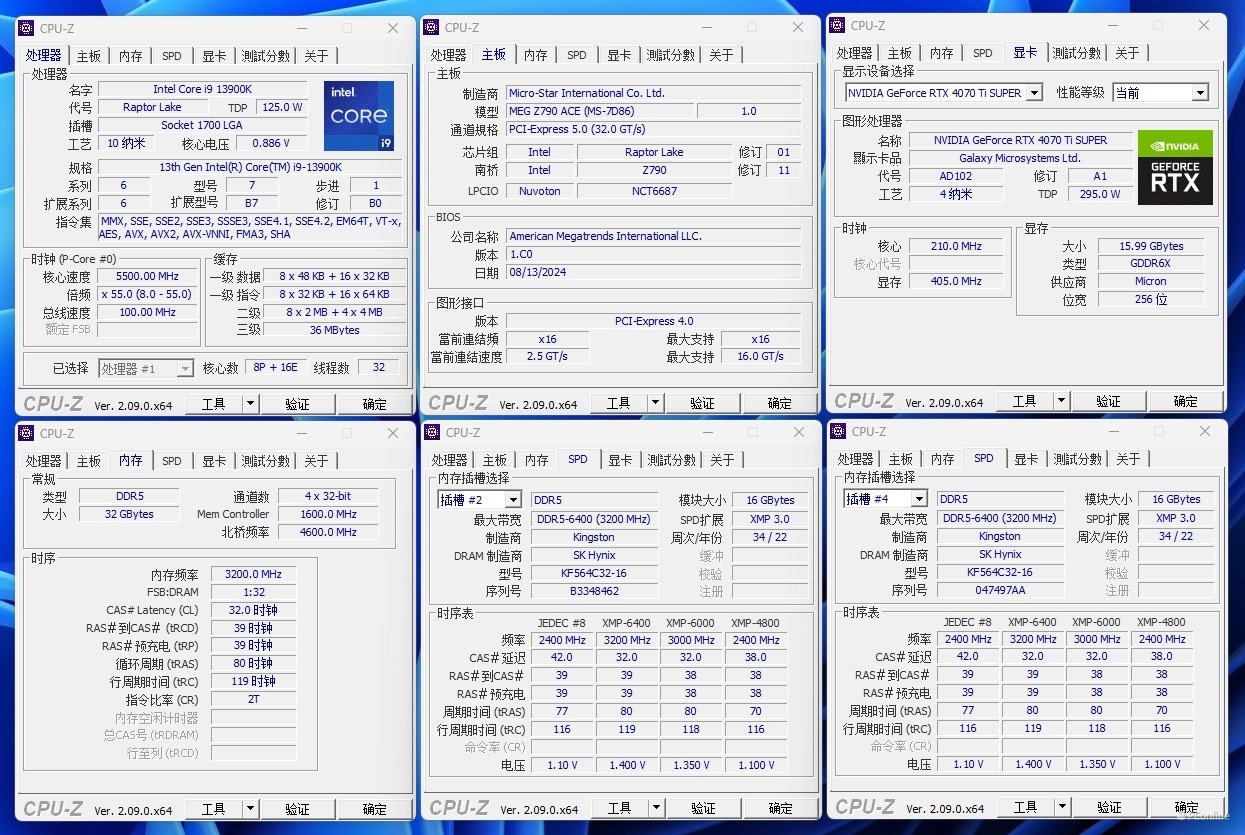Image resolution: width=1245 pixels, height=835 pixels.
Task: Click the Intel Core i9 logo badge
Action: (359, 116)
